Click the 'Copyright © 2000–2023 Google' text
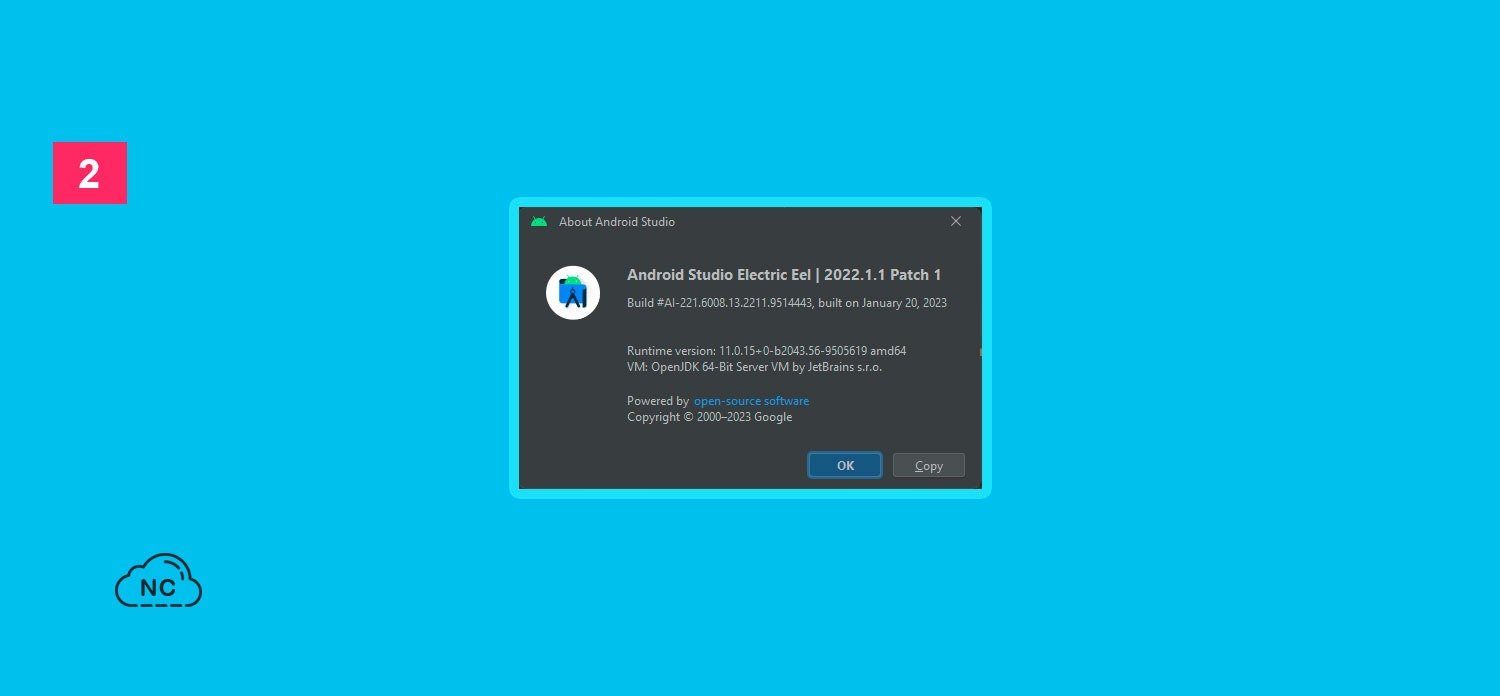Screen dimensions: 1500x696 coord(709,417)
